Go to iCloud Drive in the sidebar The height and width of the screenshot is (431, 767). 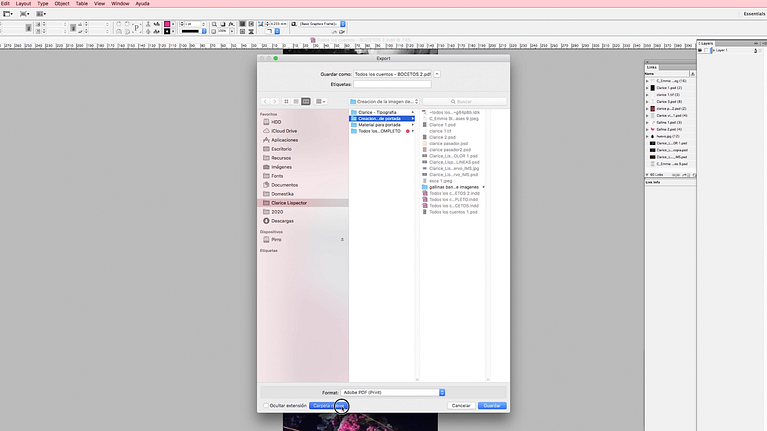tap(283, 131)
